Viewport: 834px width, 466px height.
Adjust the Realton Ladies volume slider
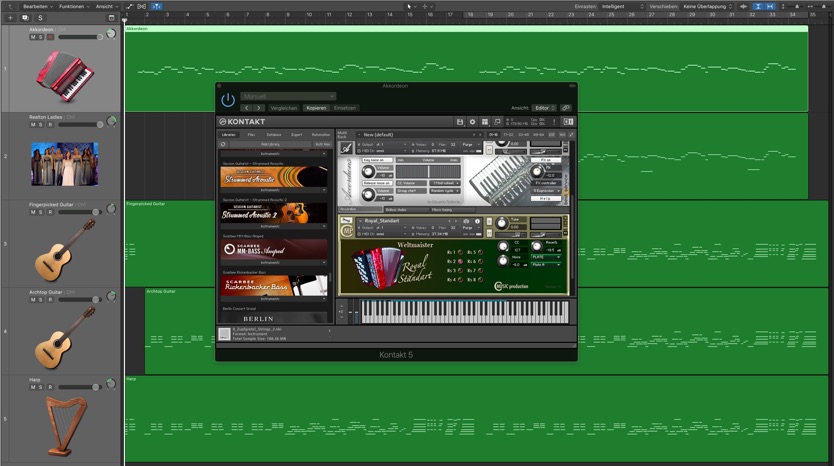pyautogui.click(x=81, y=124)
